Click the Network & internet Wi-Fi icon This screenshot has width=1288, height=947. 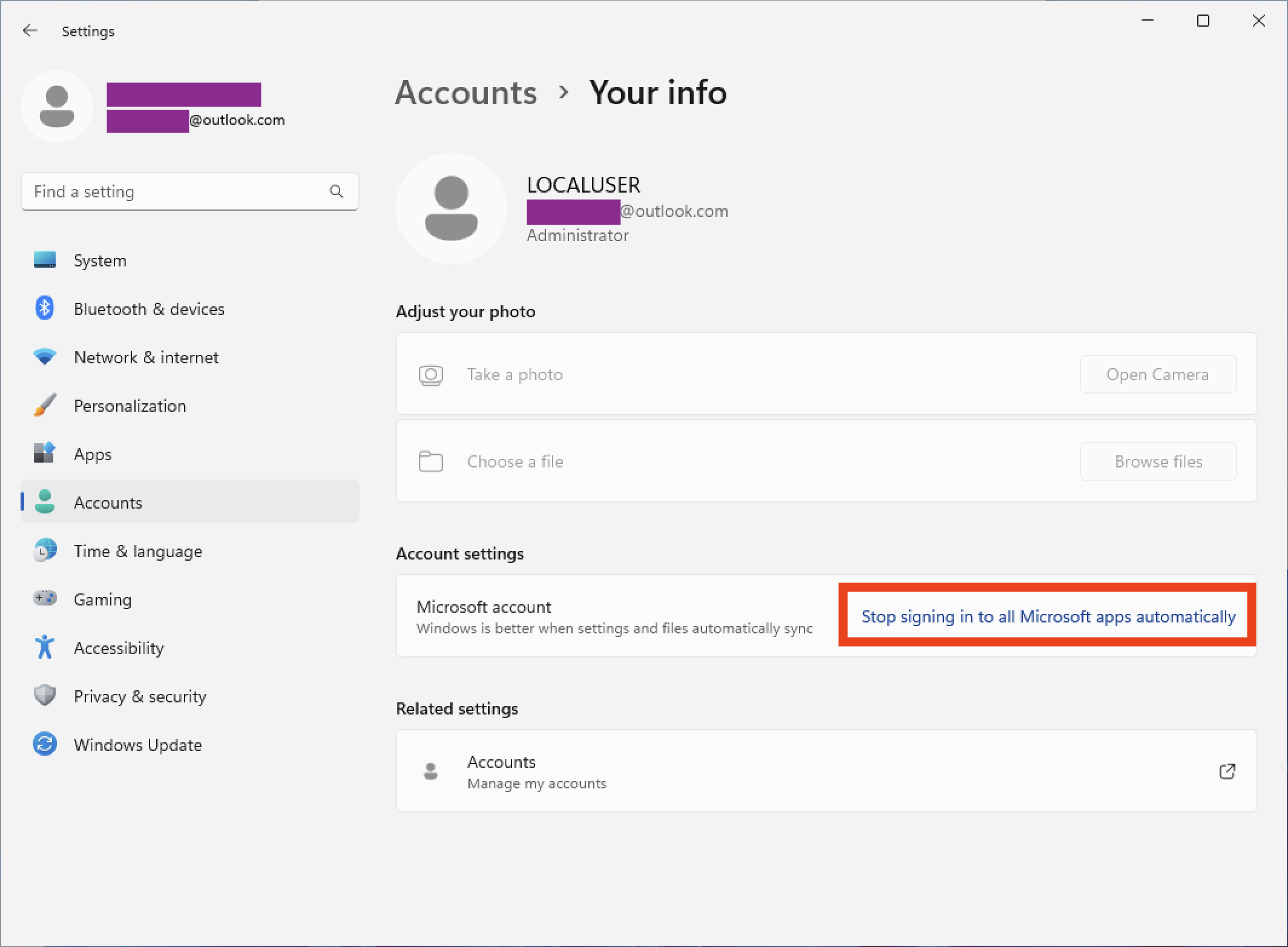click(44, 357)
